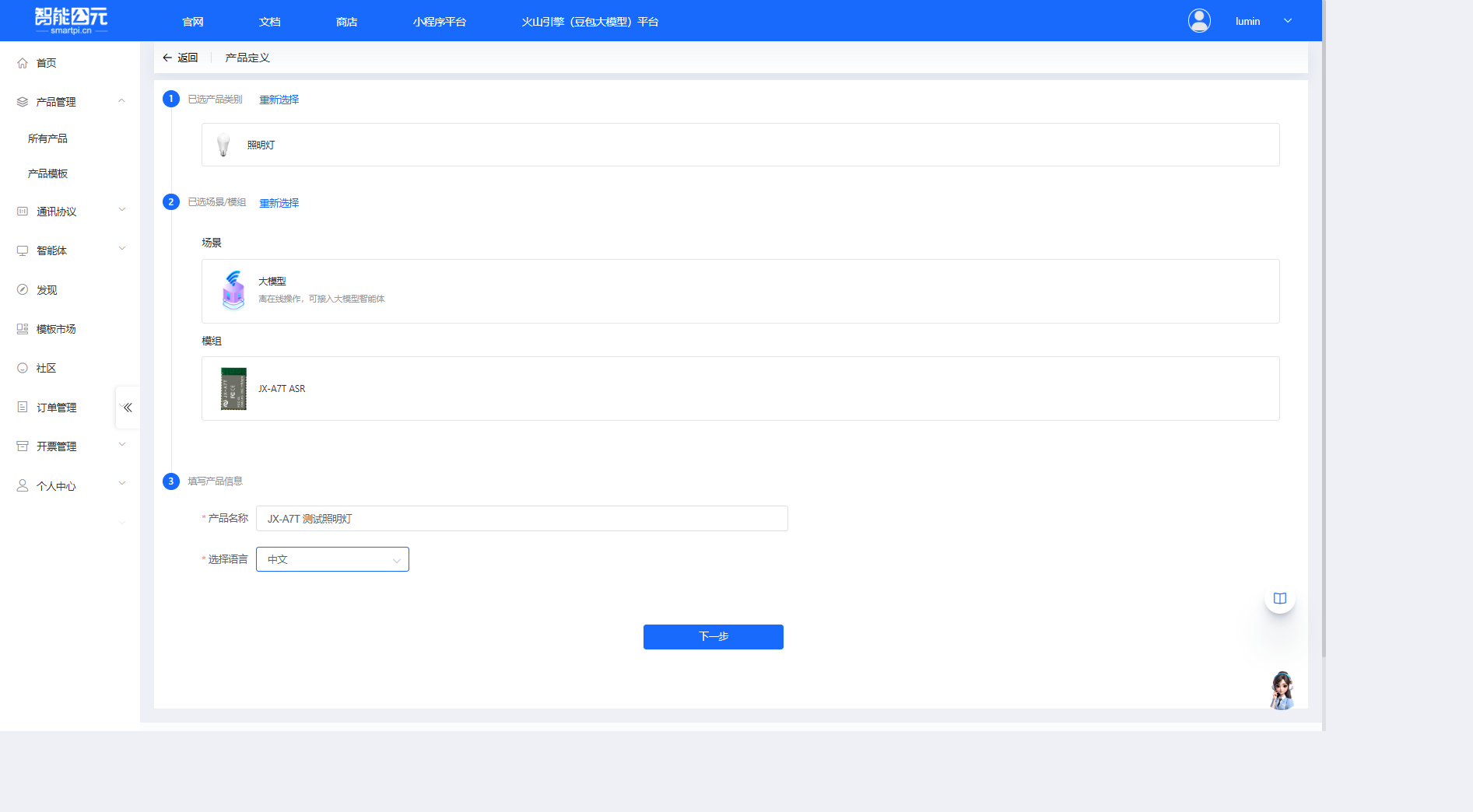Screen dimensions: 1473x812
Task: Open 文档 in the top navigation
Action: coord(270,22)
